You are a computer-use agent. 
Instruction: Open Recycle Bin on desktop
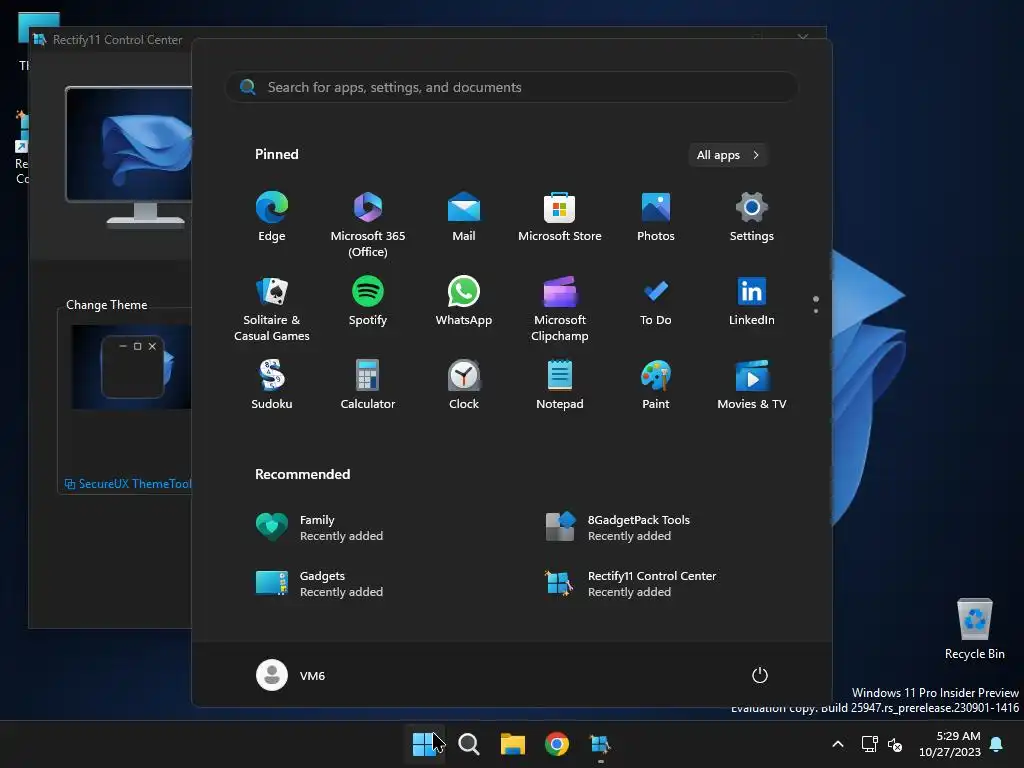tap(974, 630)
